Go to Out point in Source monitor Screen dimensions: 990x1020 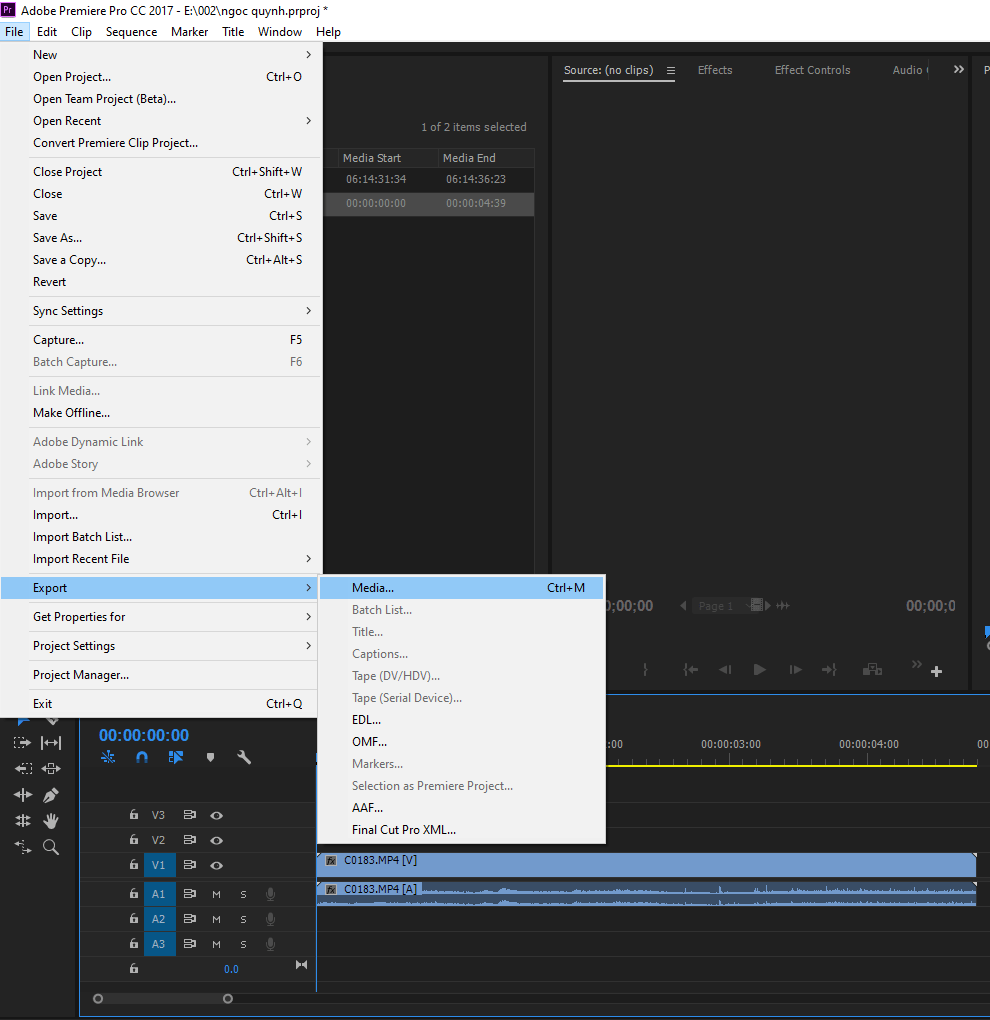coord(829,669)
